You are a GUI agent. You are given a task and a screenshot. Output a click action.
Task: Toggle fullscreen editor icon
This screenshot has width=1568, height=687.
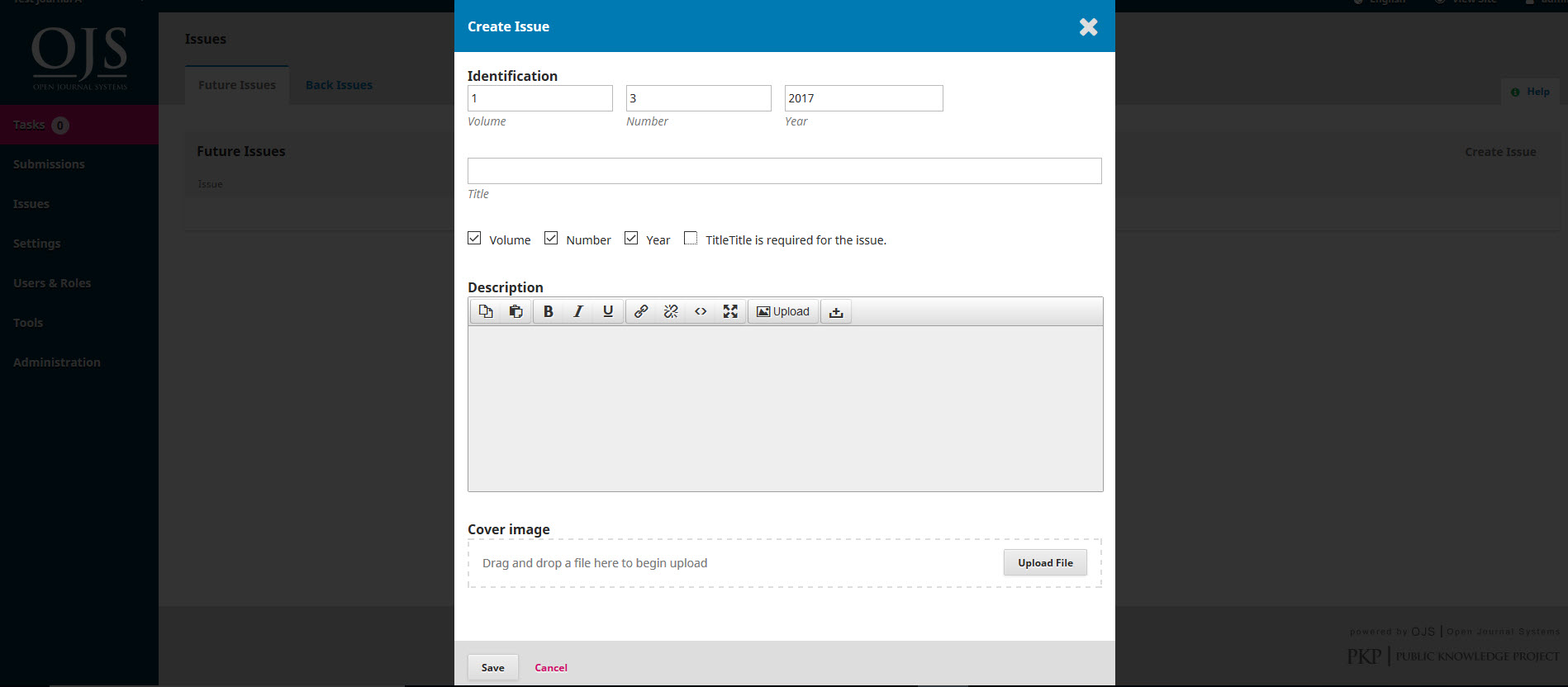pyautogui.click(x=730, y=311)
